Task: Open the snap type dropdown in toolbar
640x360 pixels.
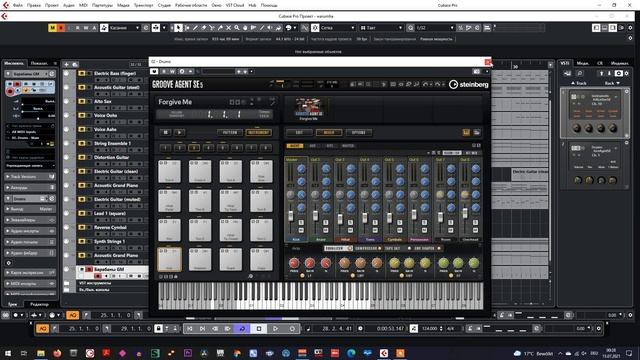Action: (x=338, y=28)
